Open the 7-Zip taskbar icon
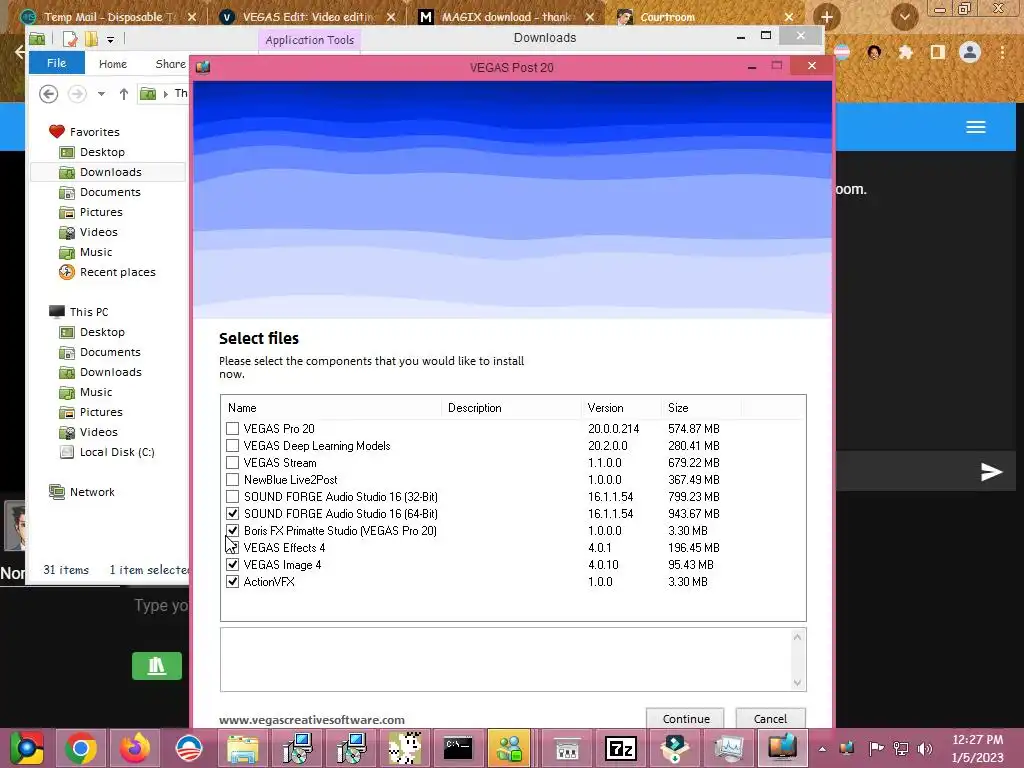The image size is (1024, 768). tap(620, 748)
